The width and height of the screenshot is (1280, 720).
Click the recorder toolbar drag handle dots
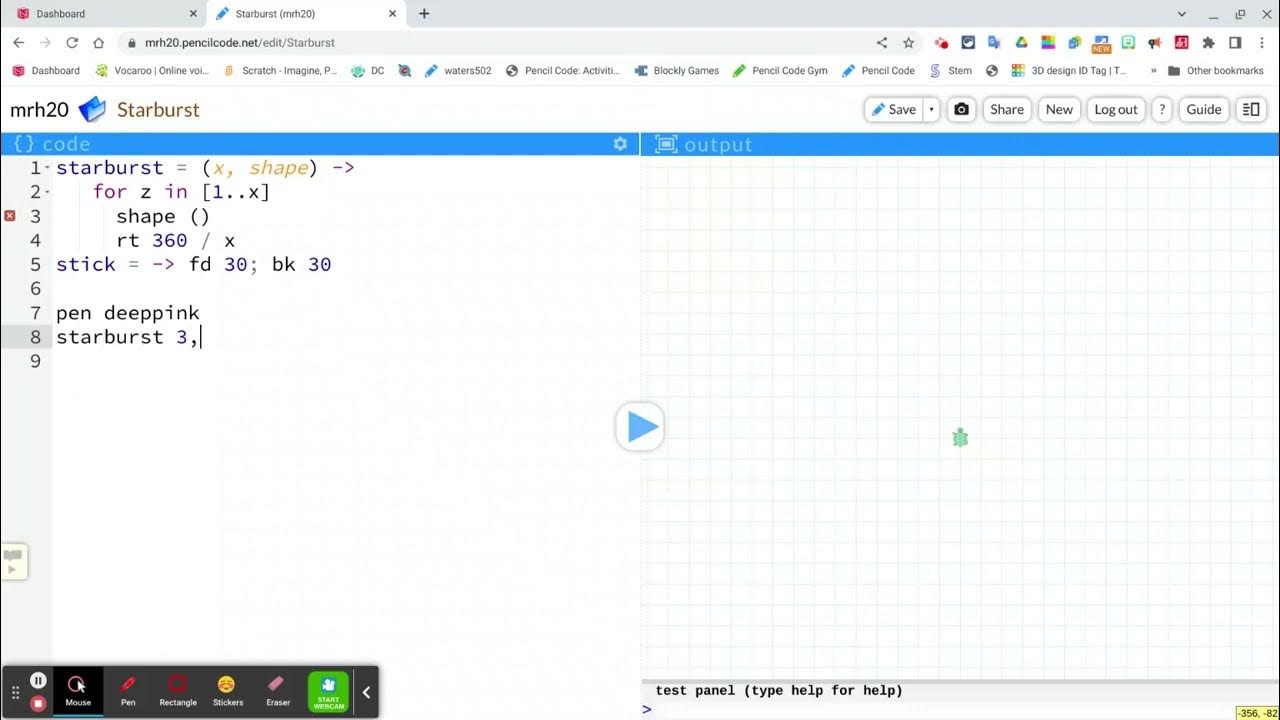(x=15, y=692)
